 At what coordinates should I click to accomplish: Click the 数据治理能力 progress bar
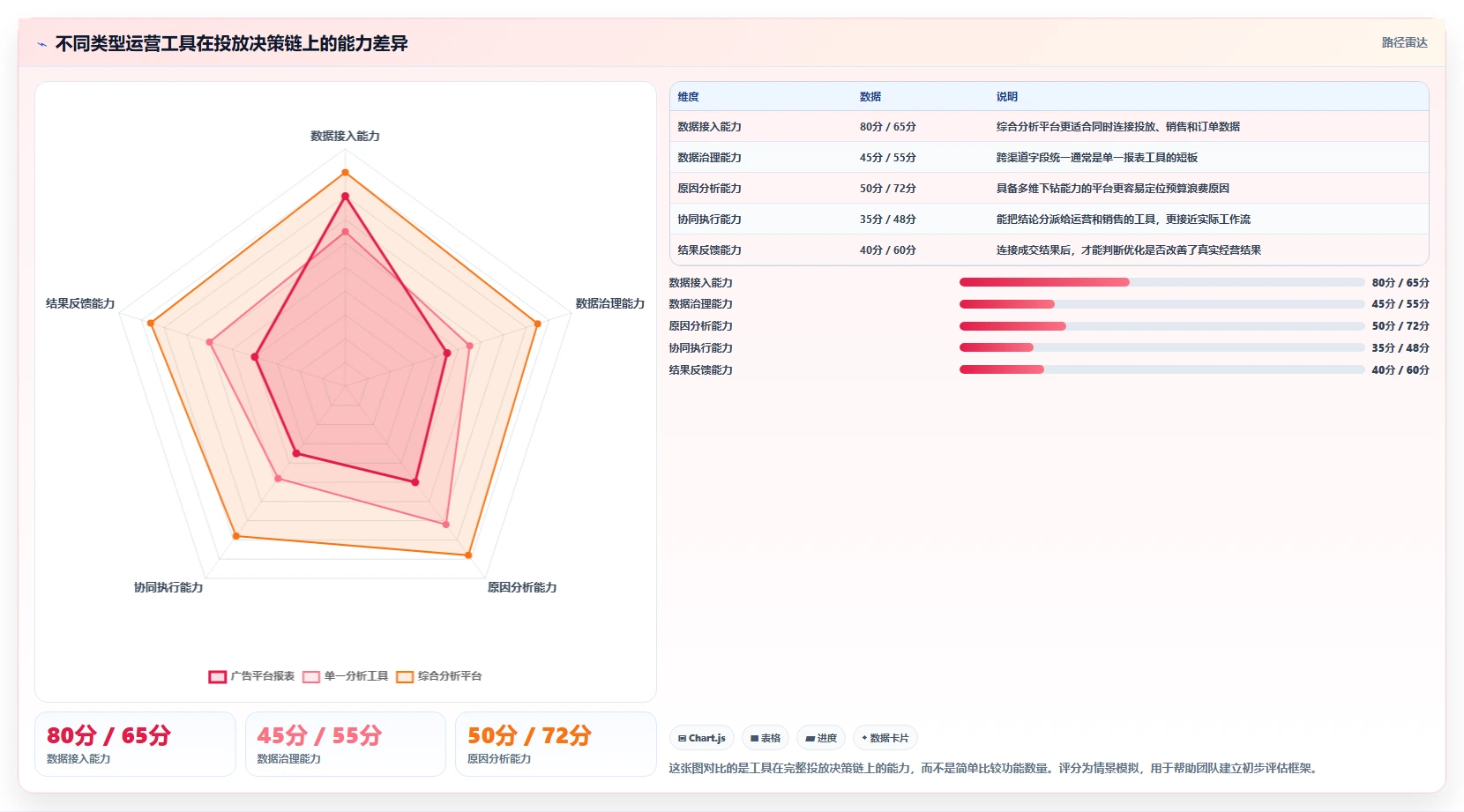click(1161, 304)
